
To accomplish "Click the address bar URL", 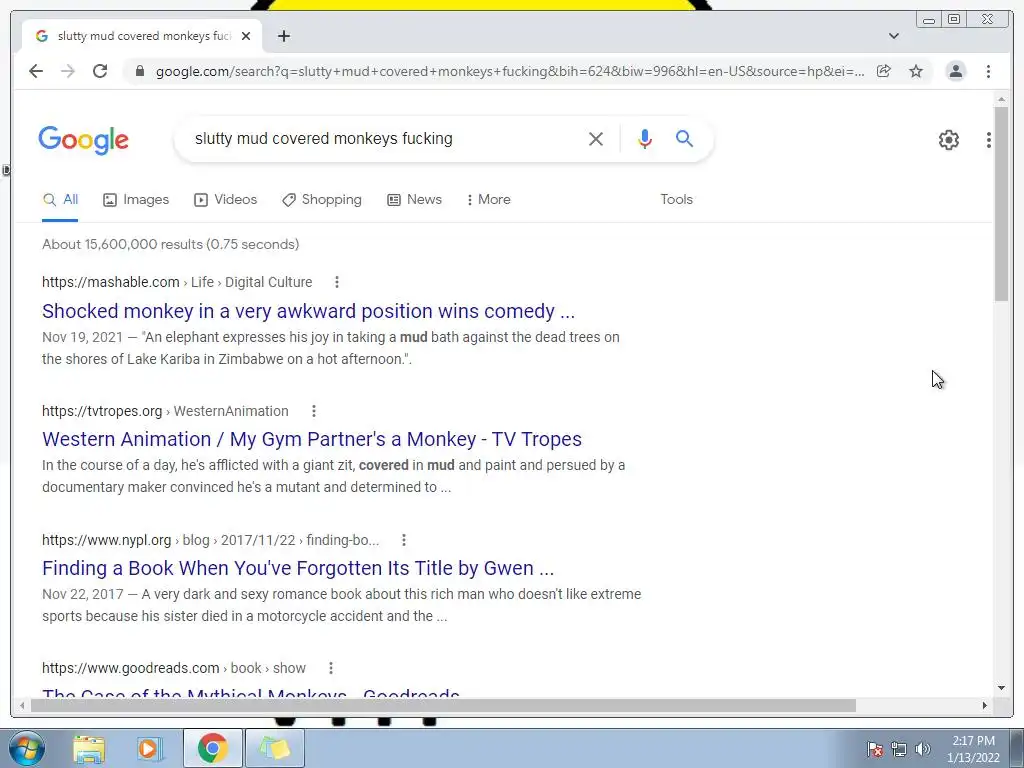I will (x=509, y=71).
